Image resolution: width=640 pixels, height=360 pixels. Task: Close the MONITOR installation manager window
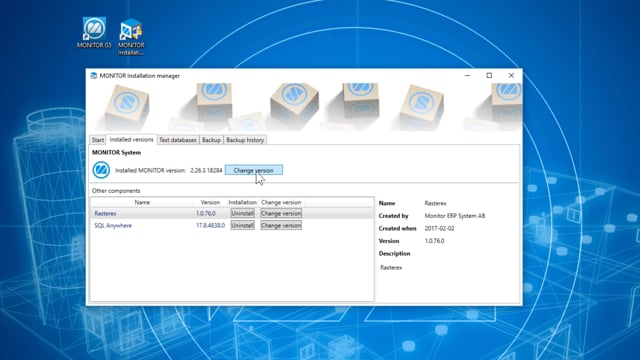(x=511, y=76)
